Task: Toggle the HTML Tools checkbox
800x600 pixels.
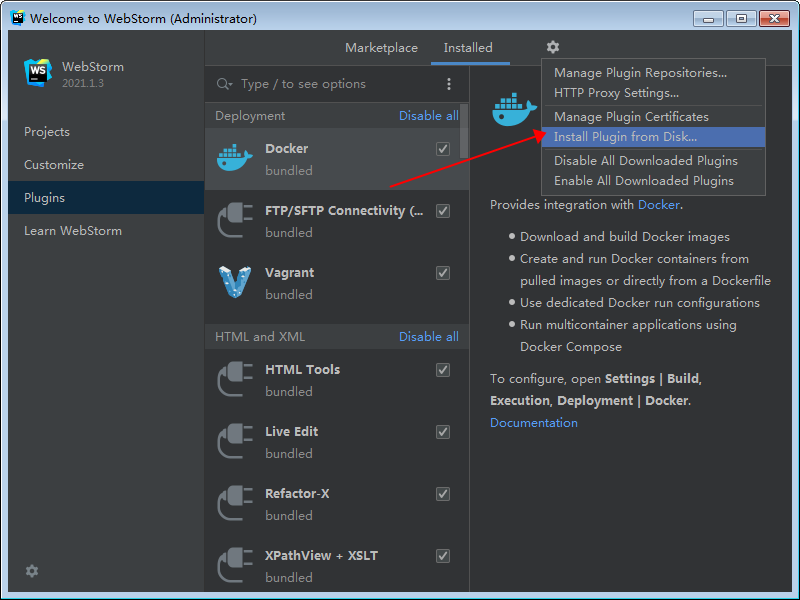Action: click(443, 370)
